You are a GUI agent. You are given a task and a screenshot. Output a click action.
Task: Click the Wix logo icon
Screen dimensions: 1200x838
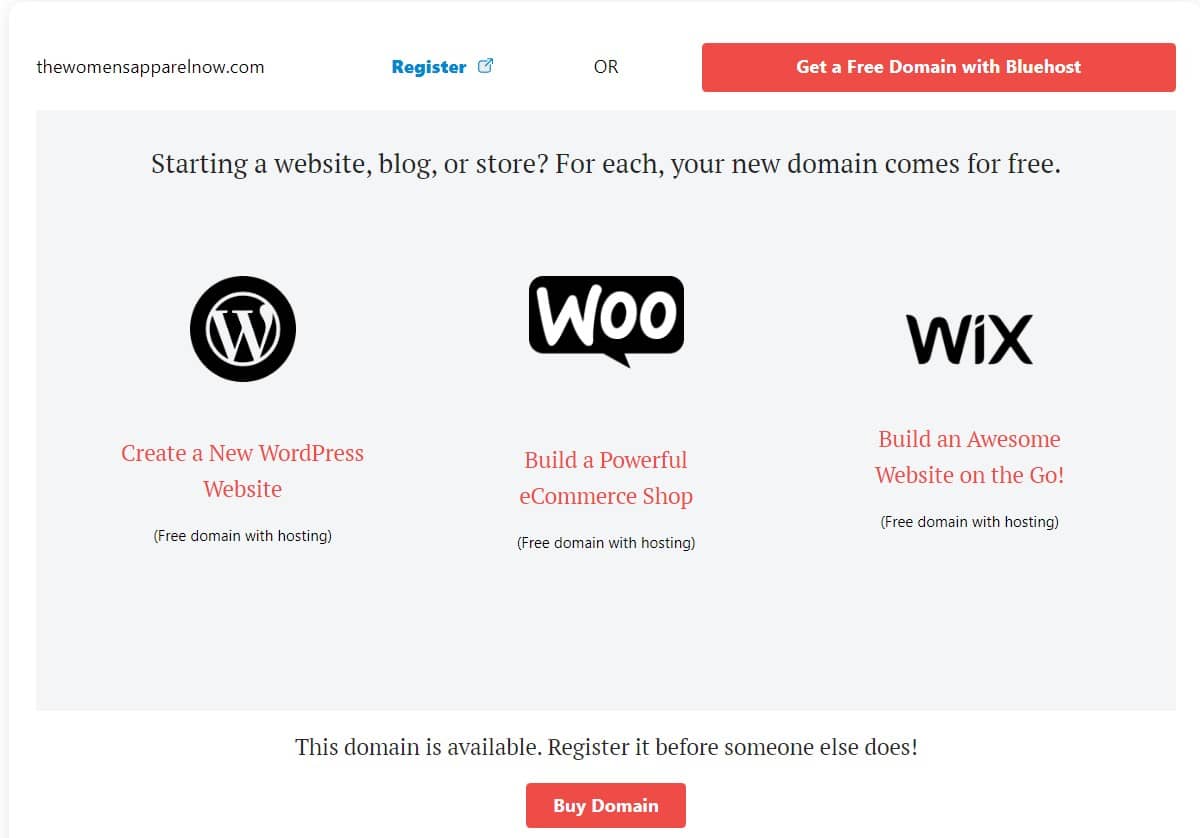[x=969, y=339]
